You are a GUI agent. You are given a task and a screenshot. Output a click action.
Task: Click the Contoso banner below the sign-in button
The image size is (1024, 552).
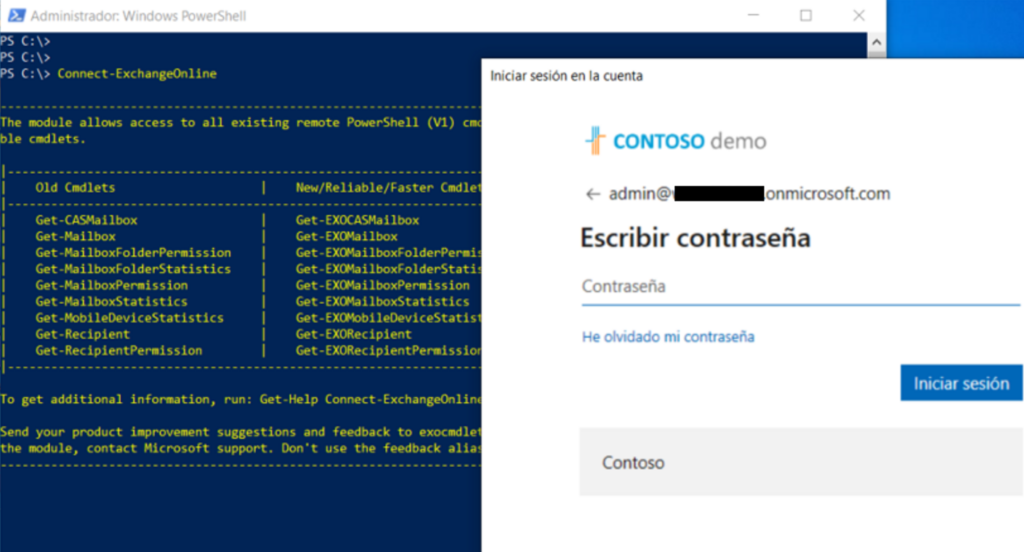tap(800, 463)
